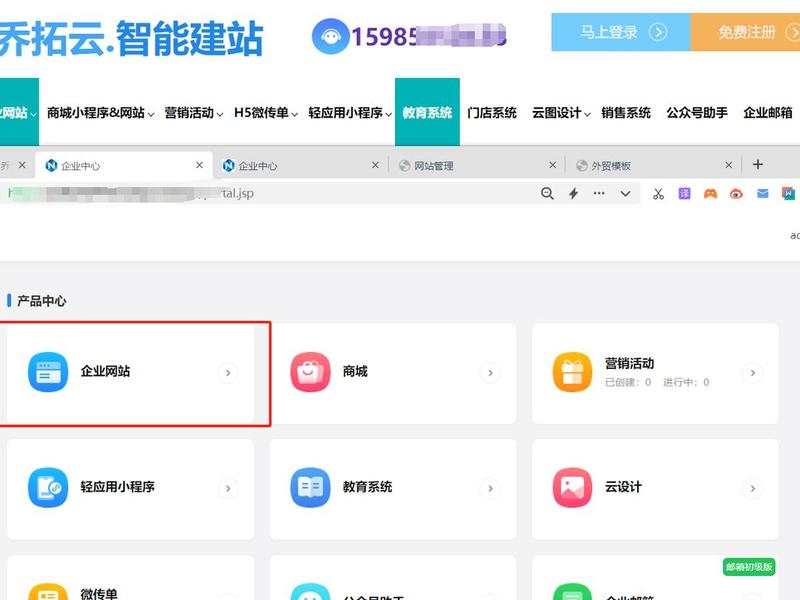Click the zoom magnifier icon in address bar

[547, 193]
